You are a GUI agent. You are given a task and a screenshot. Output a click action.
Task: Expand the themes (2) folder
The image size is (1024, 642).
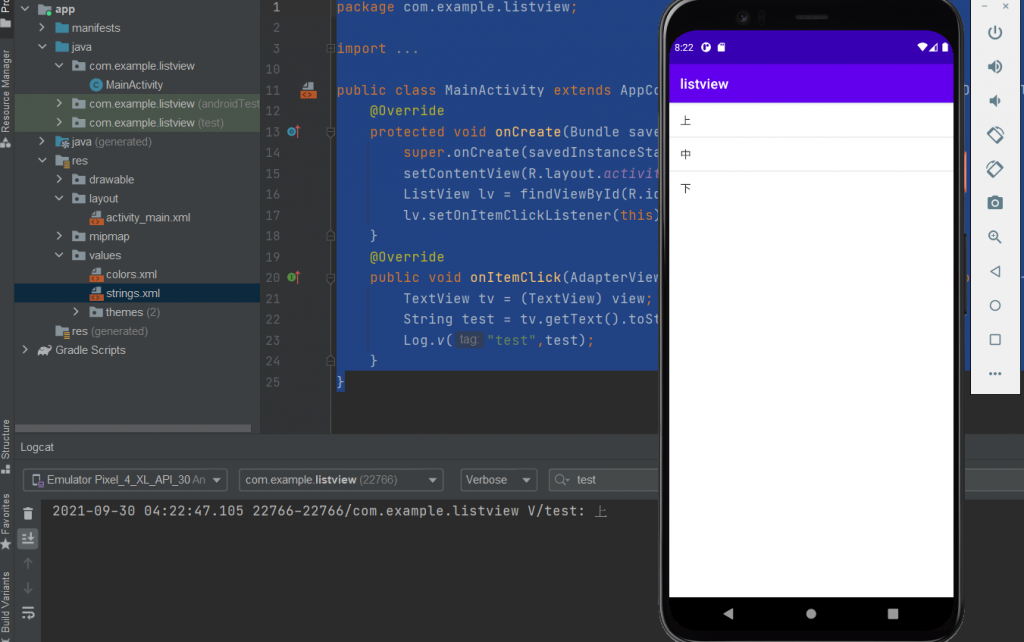click(76, 312)
